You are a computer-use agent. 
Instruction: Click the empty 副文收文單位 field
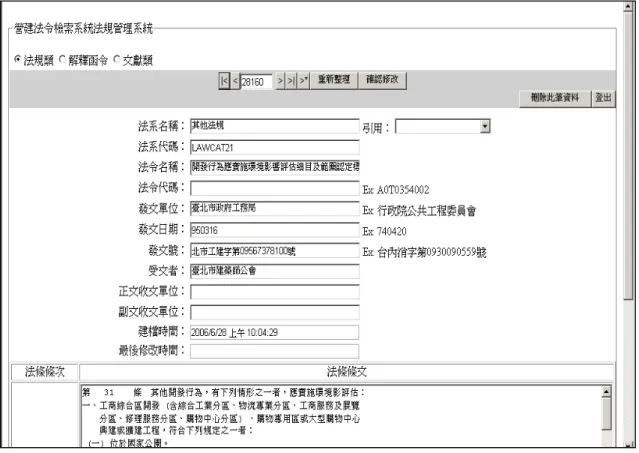[275, 312]
